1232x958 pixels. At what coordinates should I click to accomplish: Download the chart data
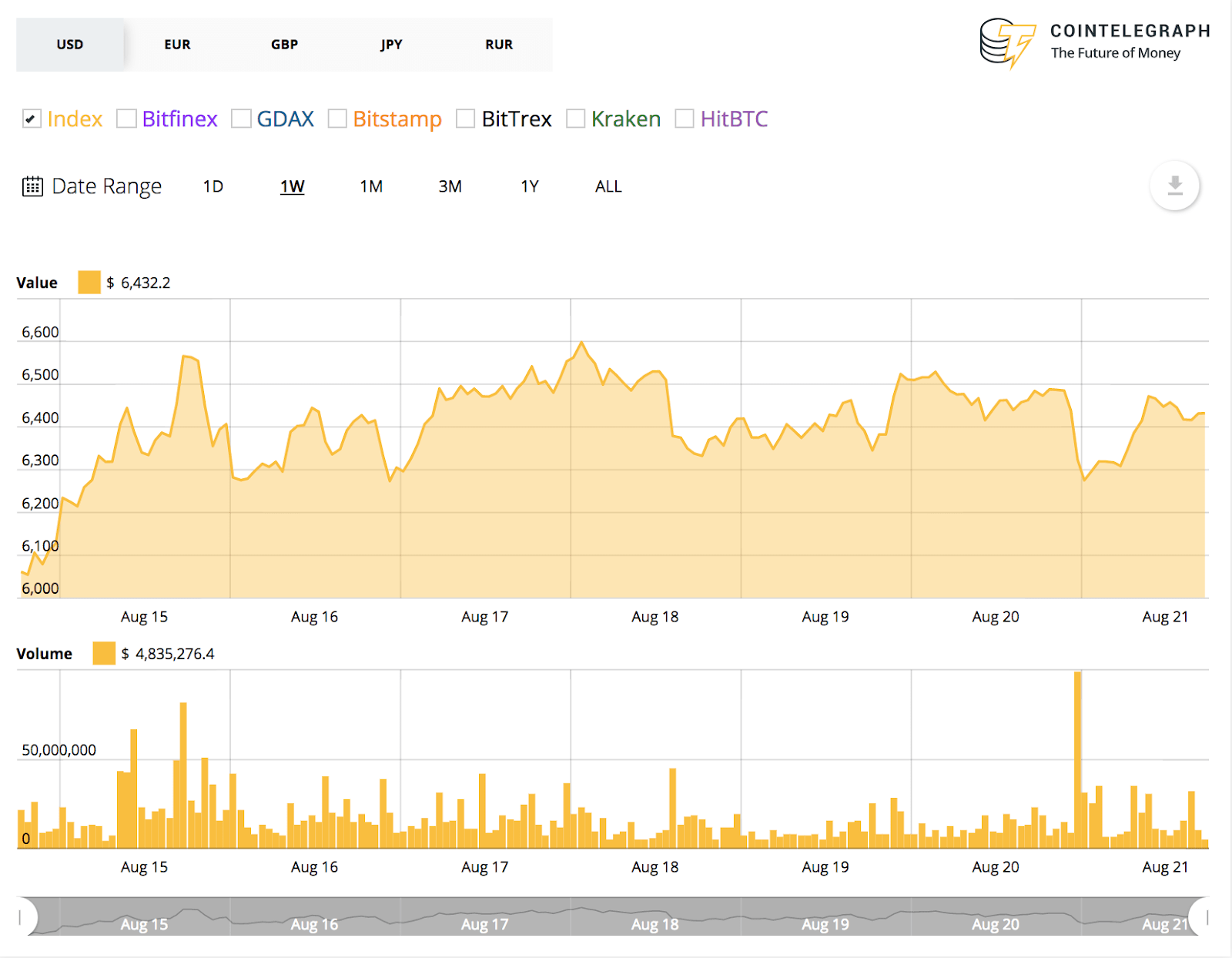pos(1174,186)
